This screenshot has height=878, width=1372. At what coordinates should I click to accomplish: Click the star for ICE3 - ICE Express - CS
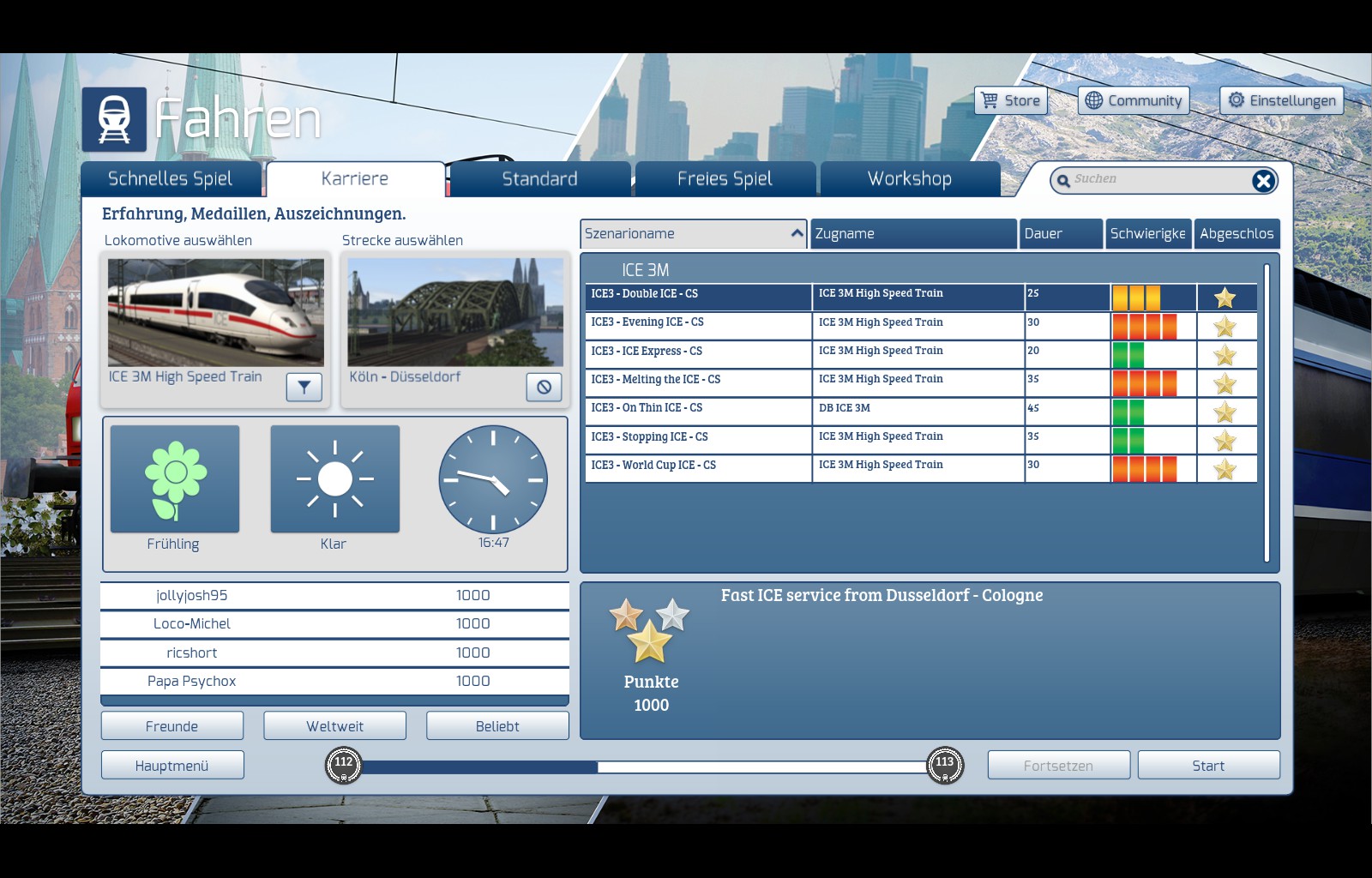pos(1225,355)
